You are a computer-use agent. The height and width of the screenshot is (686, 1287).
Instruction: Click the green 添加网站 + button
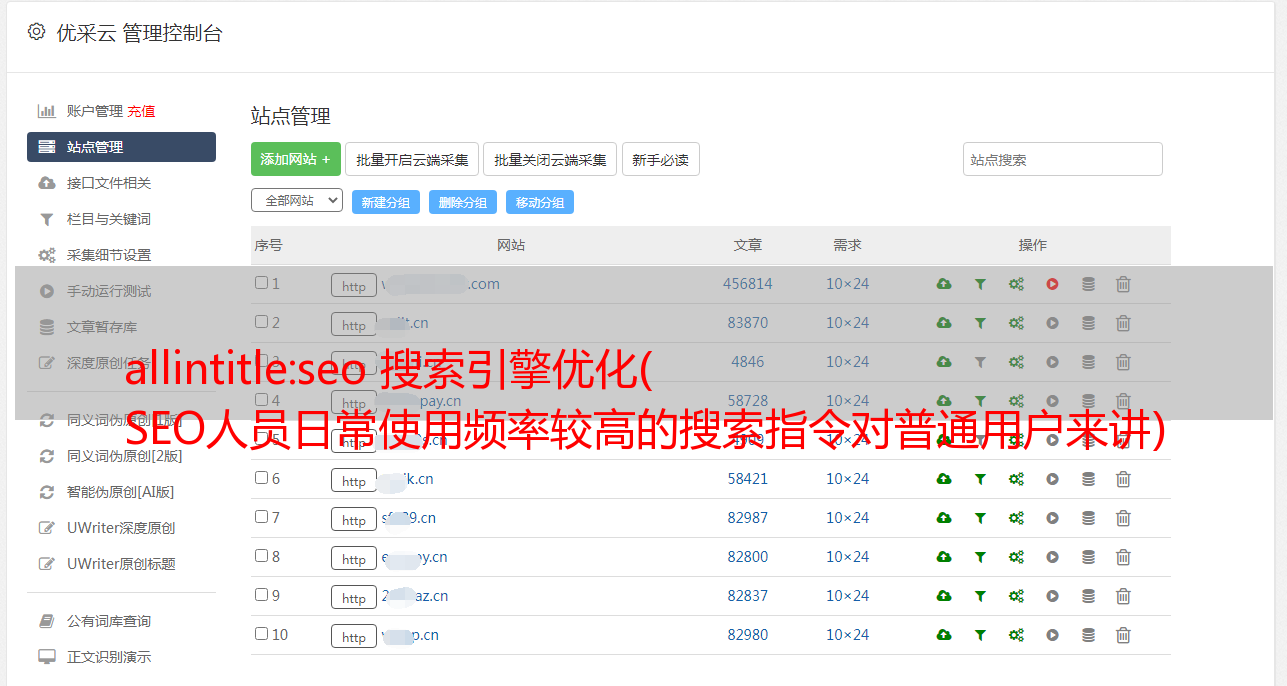point(296,159)
